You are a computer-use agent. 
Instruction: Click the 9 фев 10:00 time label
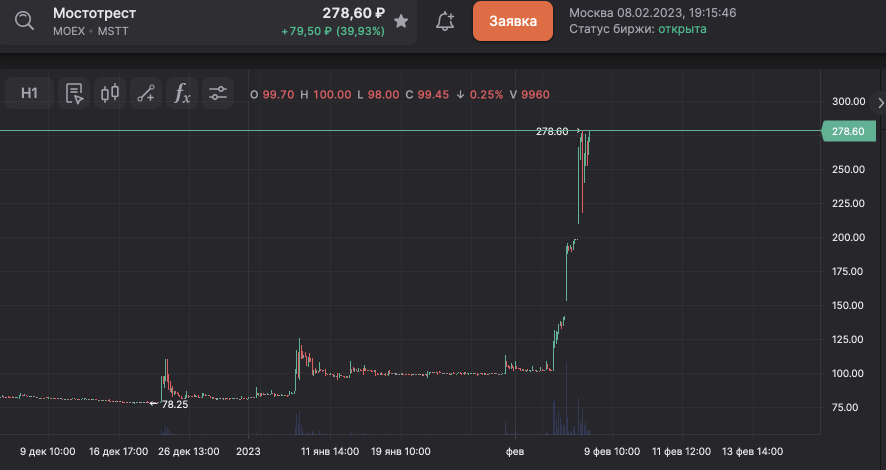coord(612,451)
